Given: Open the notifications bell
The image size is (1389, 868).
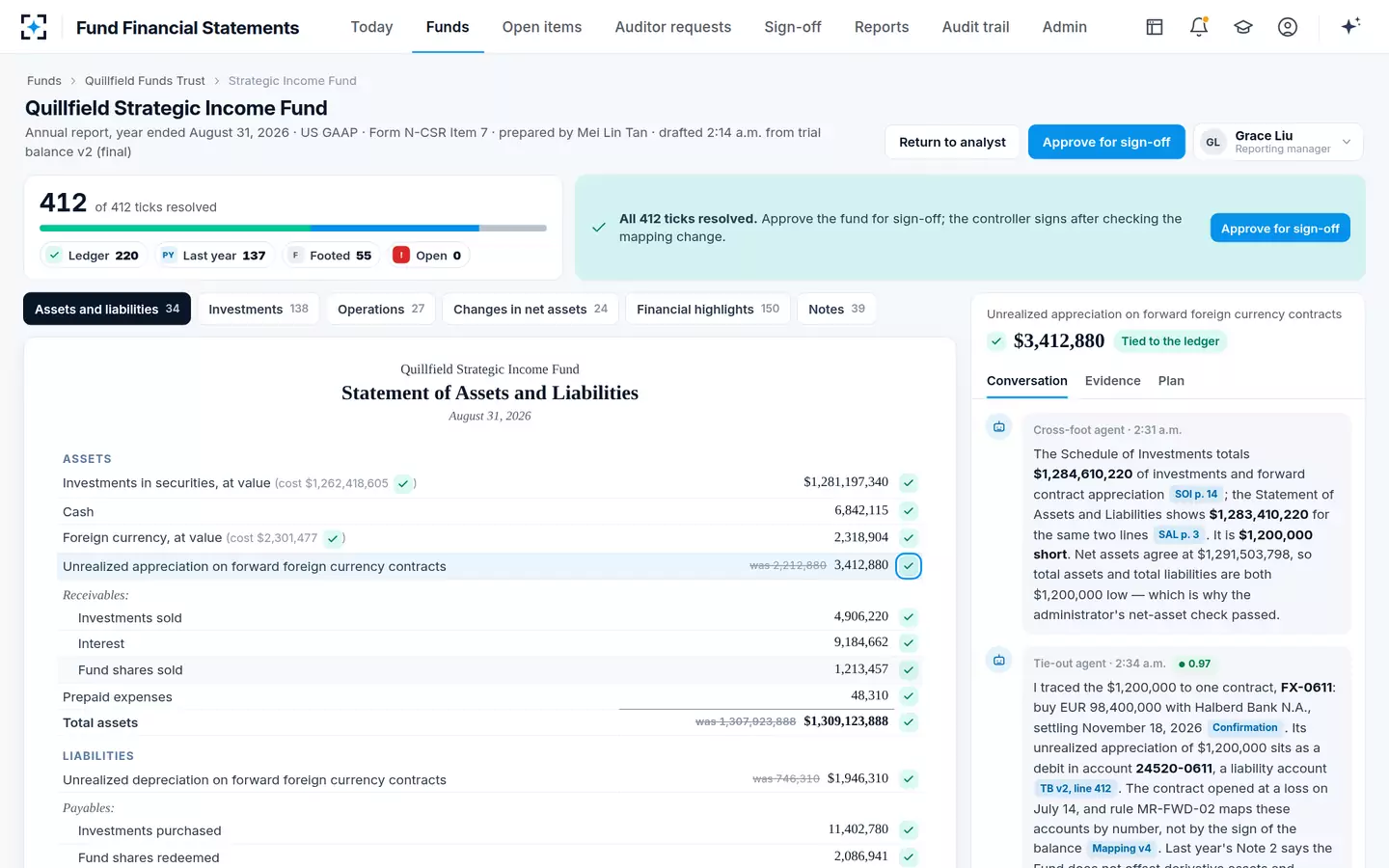Looking at the screenshot, I should click(1199, 27).
